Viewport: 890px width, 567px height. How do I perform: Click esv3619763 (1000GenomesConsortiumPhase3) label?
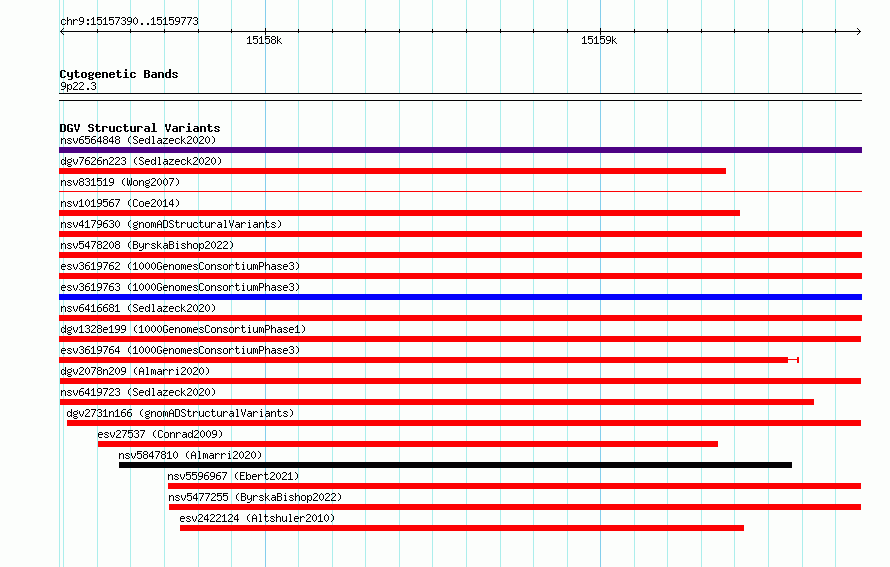pyautogui.click(x=180, y=287)
